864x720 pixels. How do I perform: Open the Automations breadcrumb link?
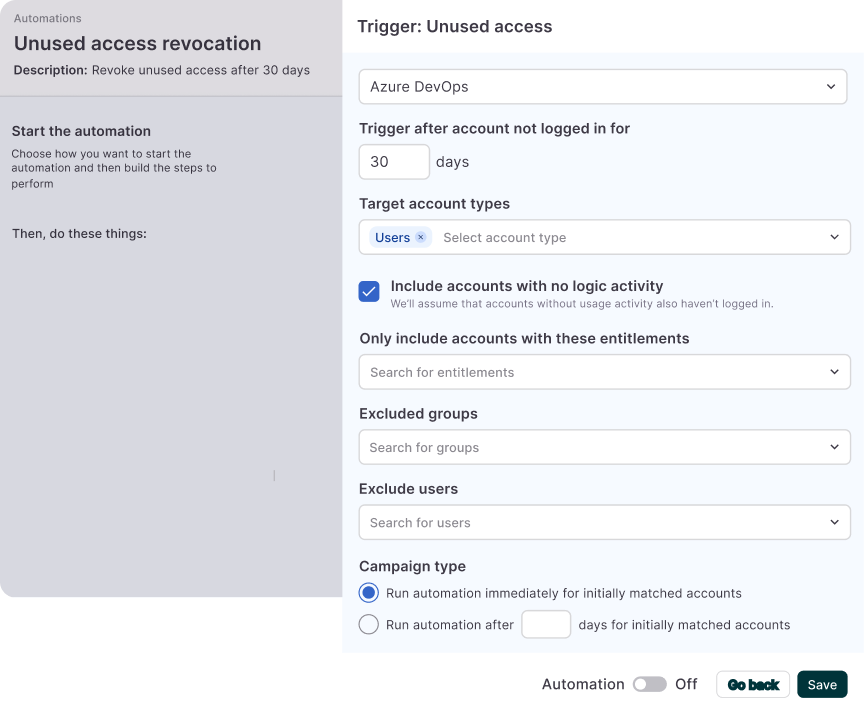(x=47, y=18)
